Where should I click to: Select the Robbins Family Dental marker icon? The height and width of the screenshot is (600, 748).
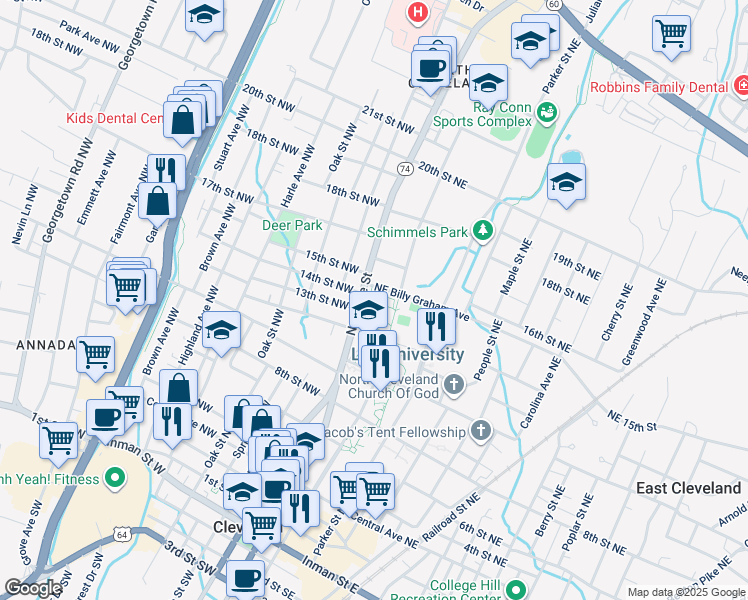(x=741, y=87)
